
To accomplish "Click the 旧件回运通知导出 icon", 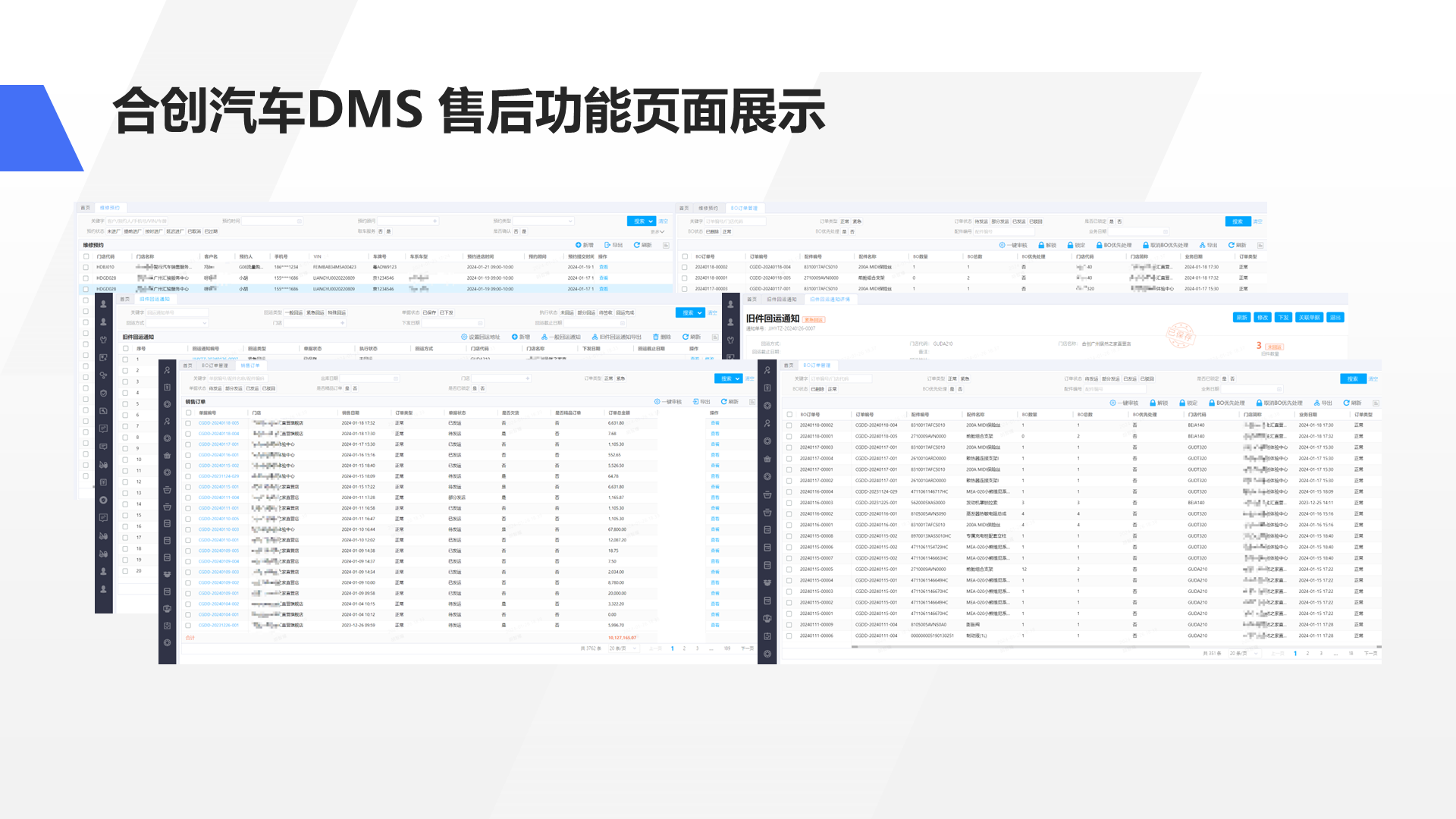I will tap(595, 337).
